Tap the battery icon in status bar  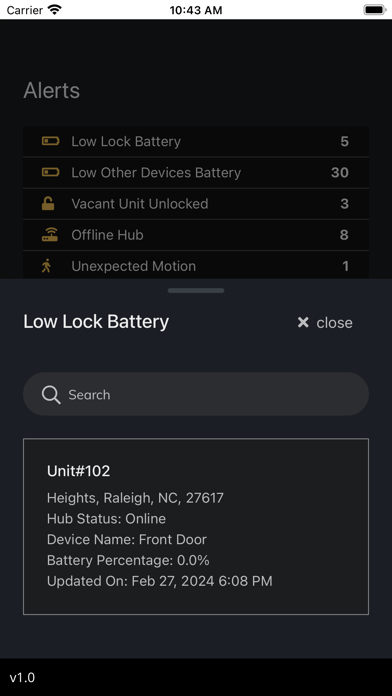click(x=375, y=10)
